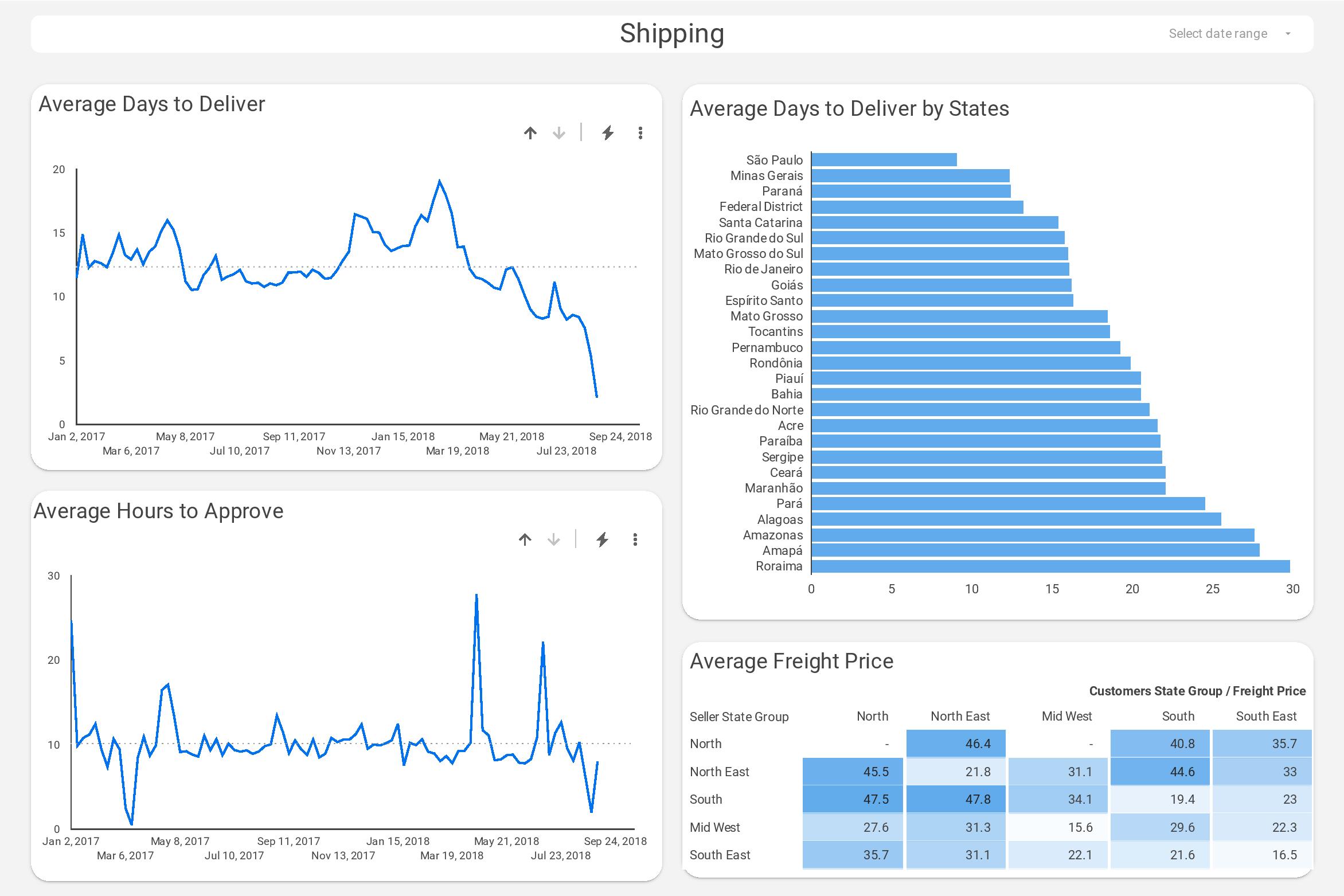1344x896 pixels.
Task: Click the Seller State Group column header
Action: pos(740,716)
